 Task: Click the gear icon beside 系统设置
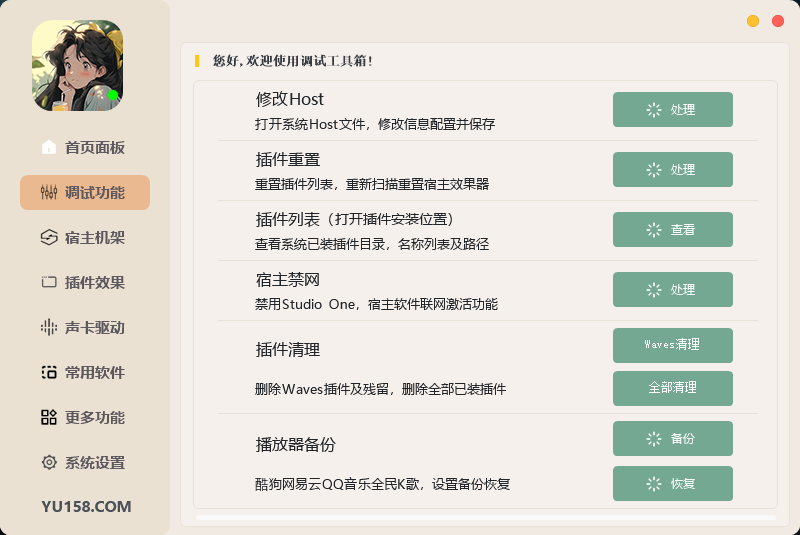(48, 462)
